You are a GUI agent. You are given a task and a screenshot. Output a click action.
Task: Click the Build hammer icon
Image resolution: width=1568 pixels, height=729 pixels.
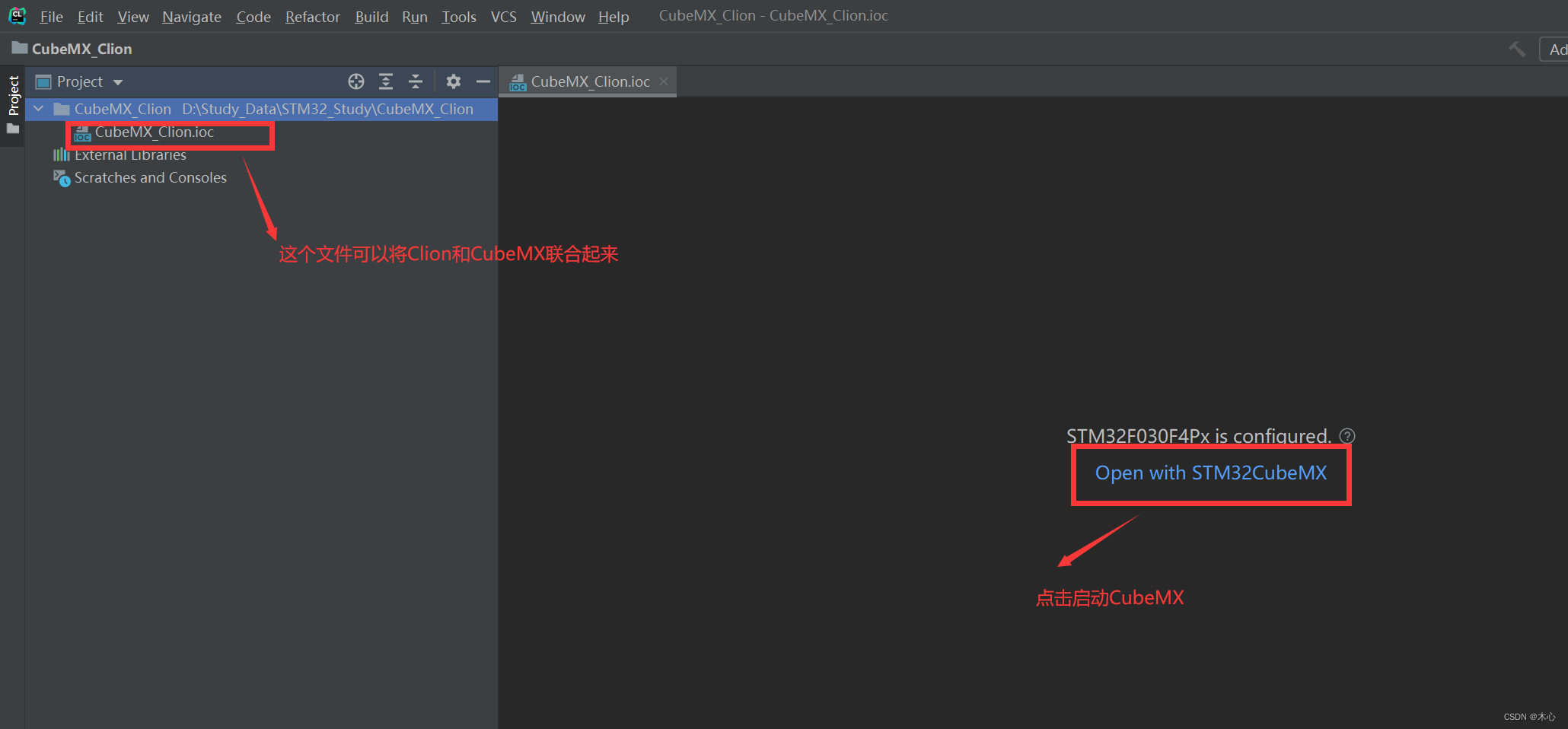[1517, 49]
